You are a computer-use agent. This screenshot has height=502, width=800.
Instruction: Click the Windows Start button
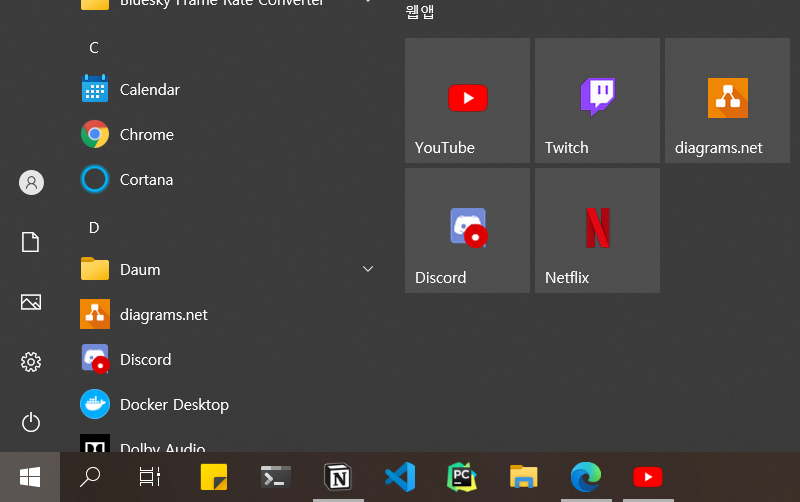(x=30, y=477)
